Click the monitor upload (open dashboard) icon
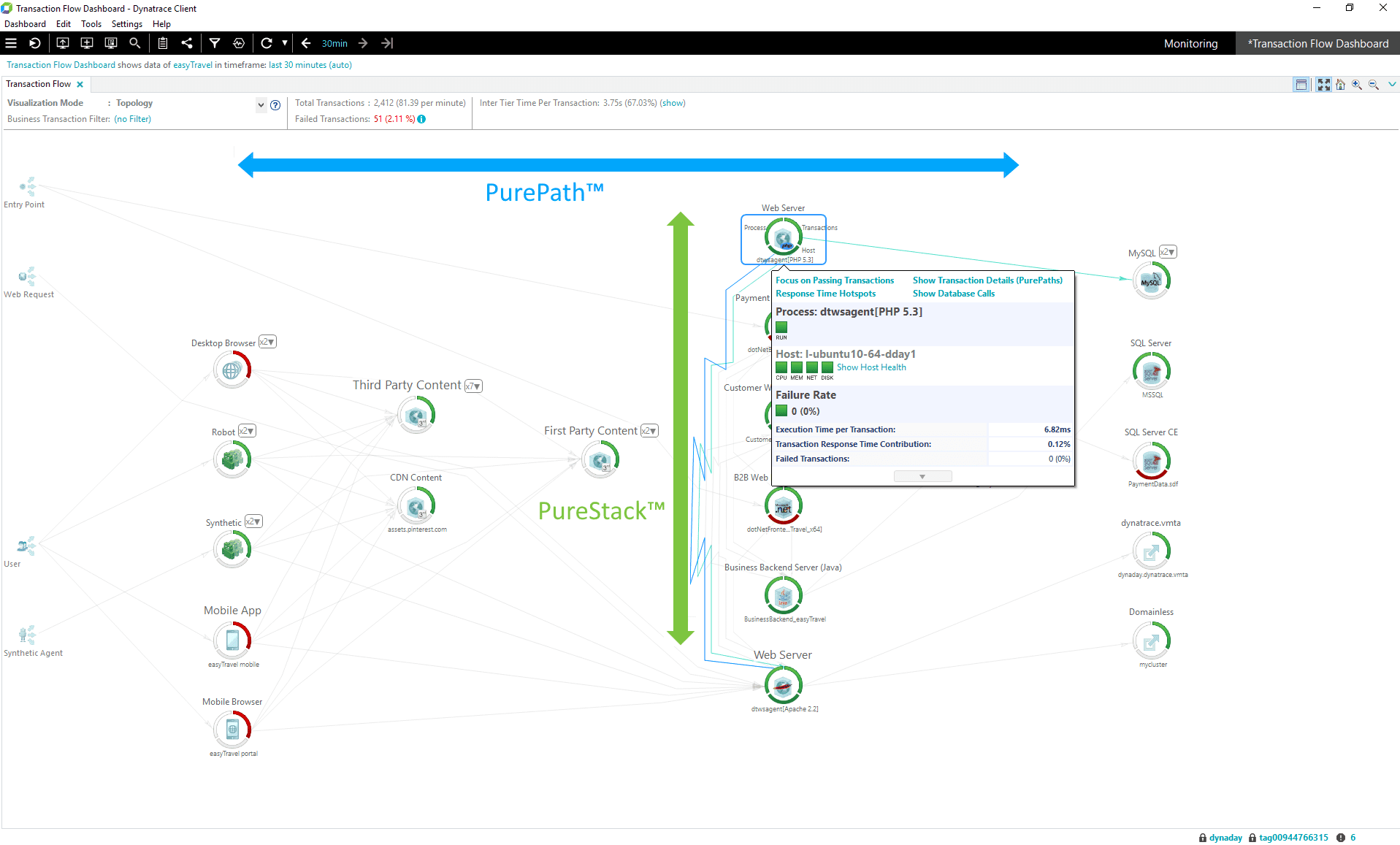The image size is (1400, 845). (x=63, y=43)
